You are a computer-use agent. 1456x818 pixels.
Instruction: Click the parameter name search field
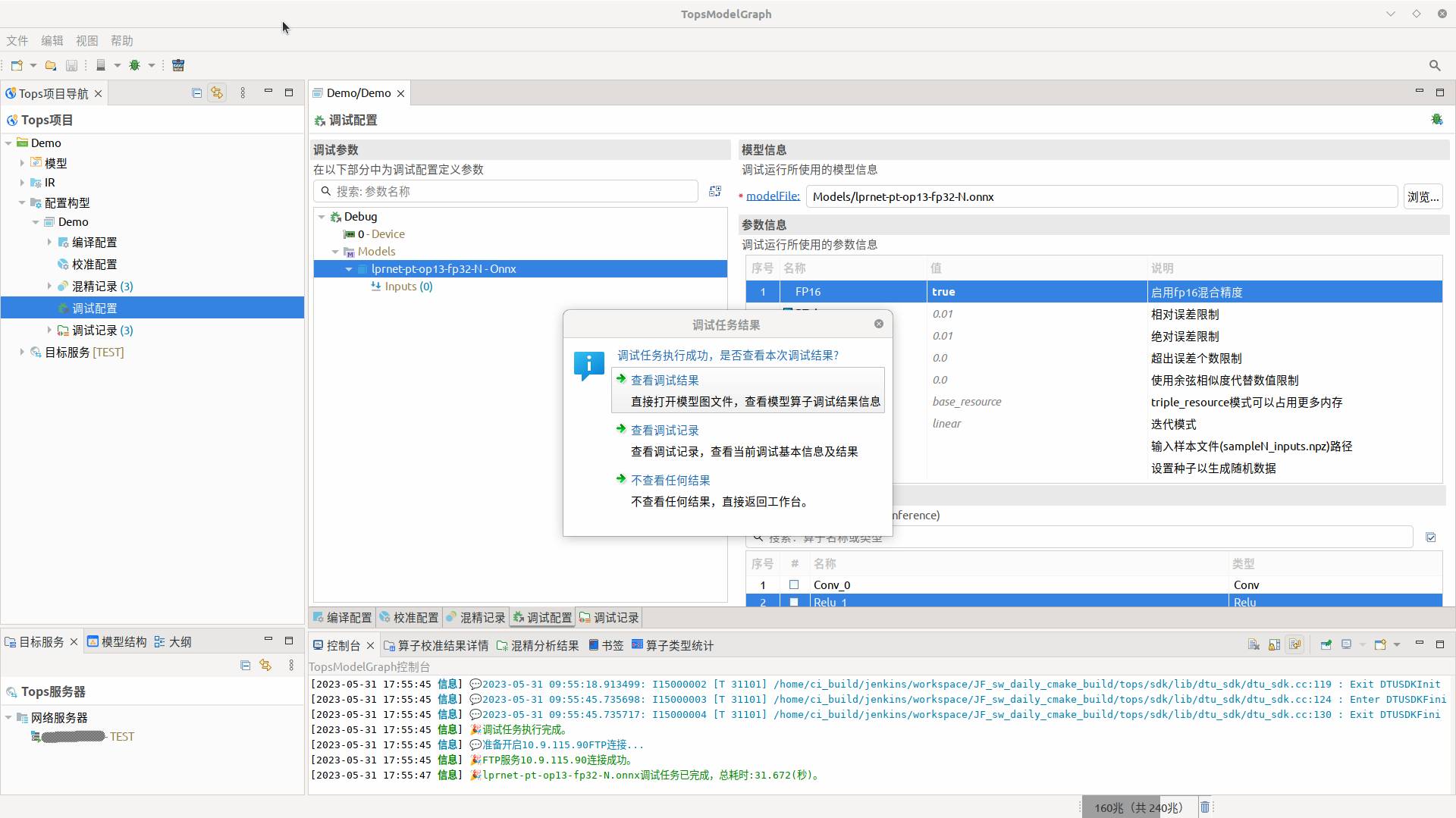(506, 191)
